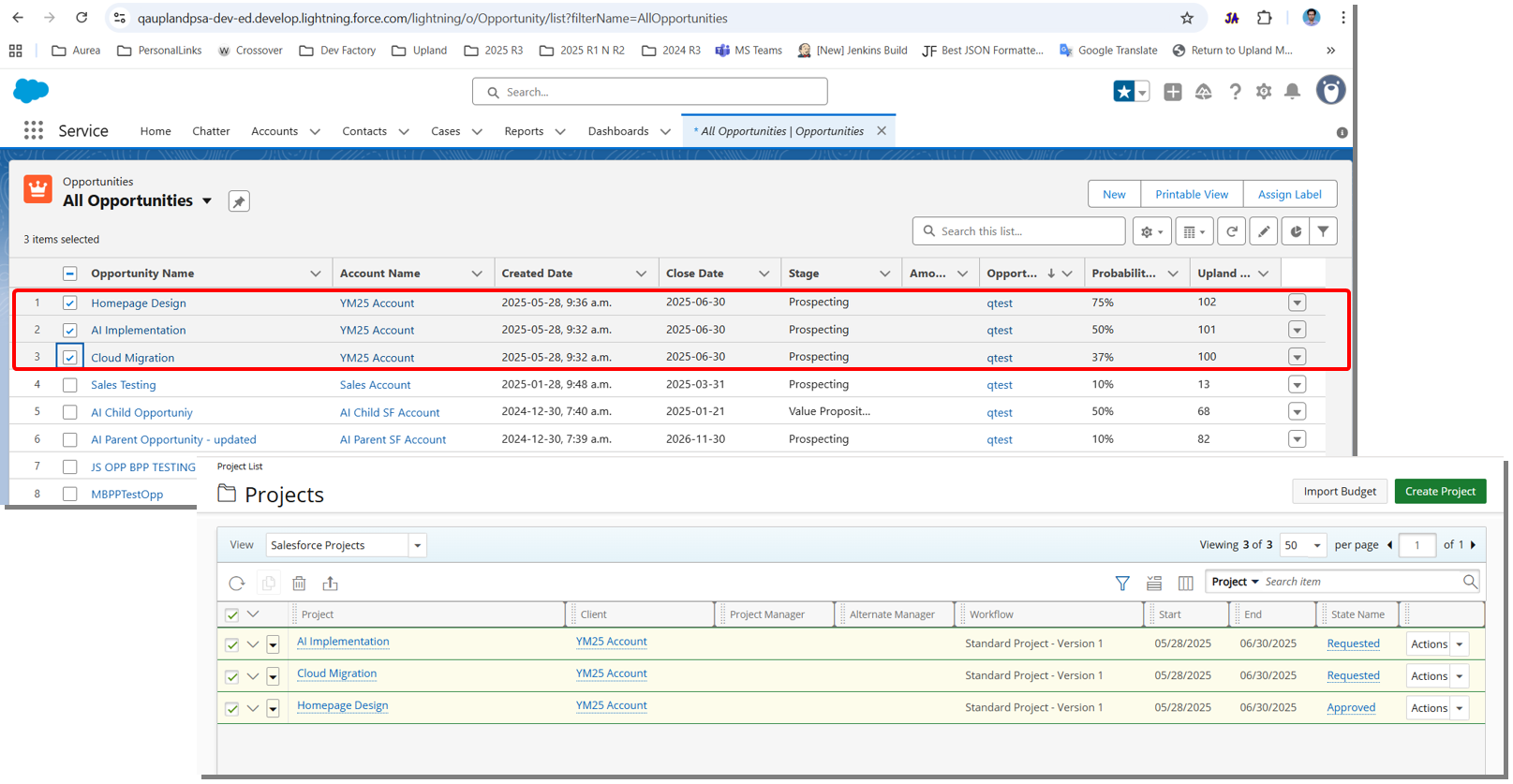Open List View Controls gear
The height and width of the screenshot is (784, 1513).
(x=1151, y=231)
